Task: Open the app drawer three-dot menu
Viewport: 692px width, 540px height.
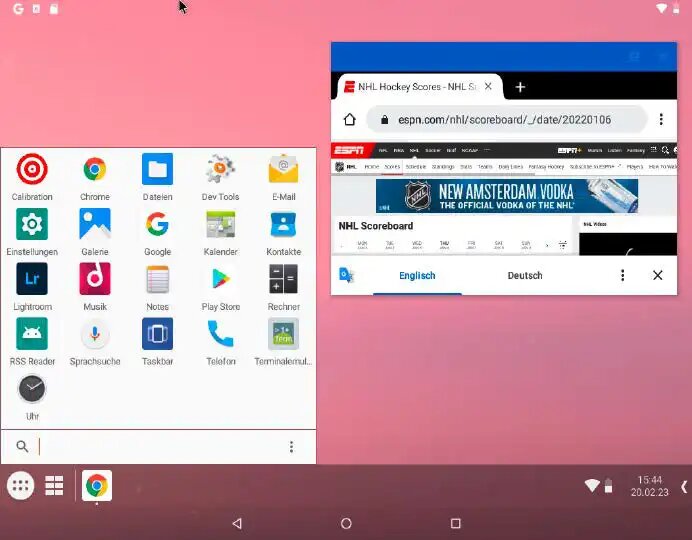Action: coord(291,446)
